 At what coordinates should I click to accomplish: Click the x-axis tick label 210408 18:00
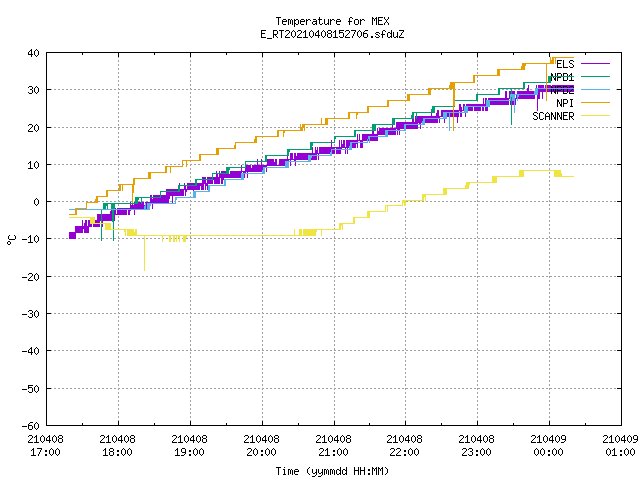click(117, 446)
